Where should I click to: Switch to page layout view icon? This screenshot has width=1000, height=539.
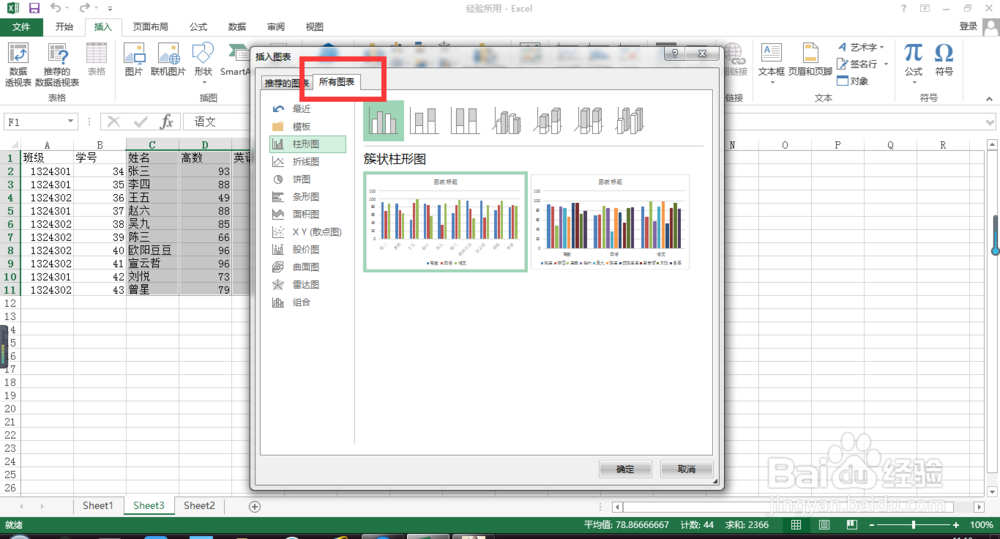pyautogui.click(x=824, y=525)
